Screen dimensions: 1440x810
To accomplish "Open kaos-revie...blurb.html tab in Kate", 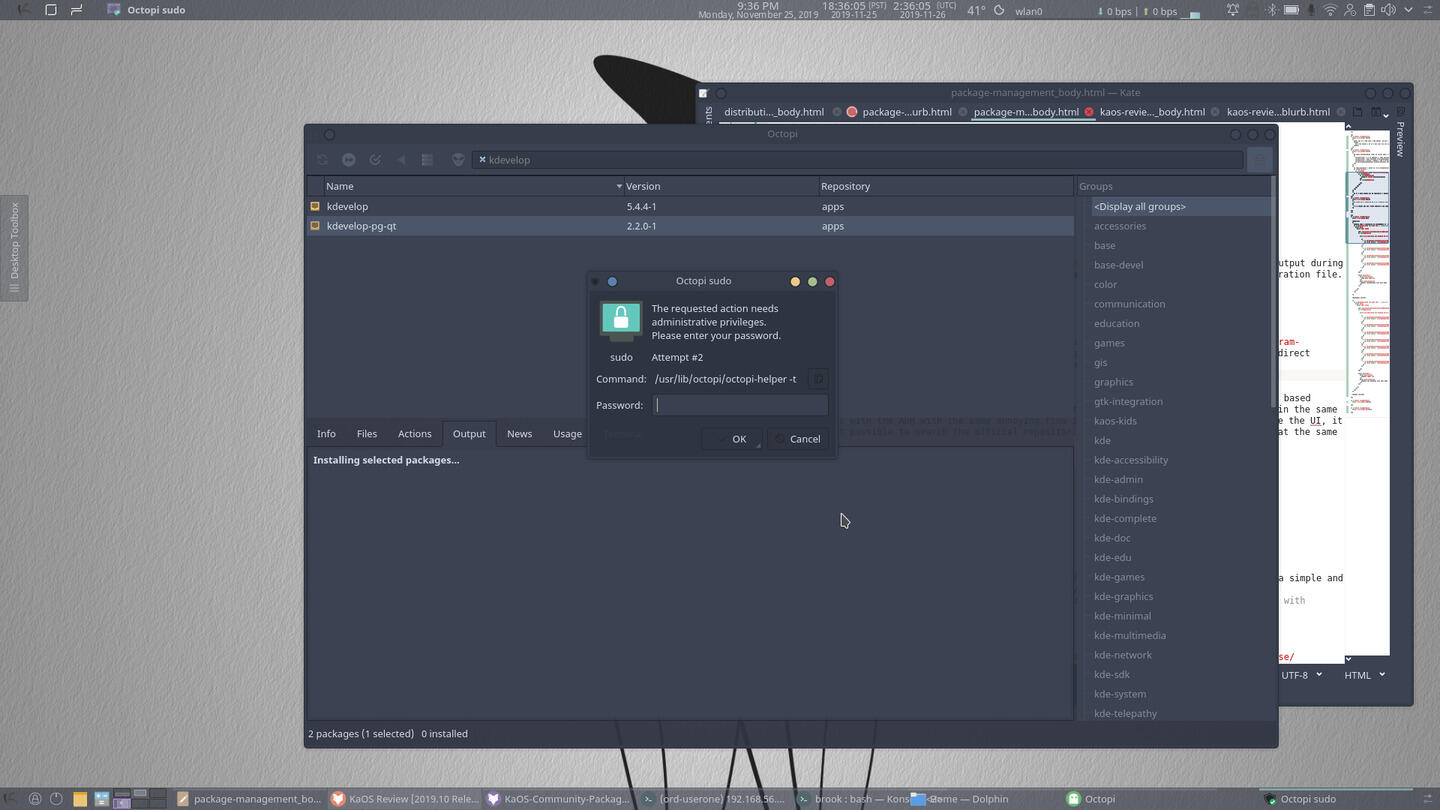I will pyautogui.click(x=1278, y=112).
